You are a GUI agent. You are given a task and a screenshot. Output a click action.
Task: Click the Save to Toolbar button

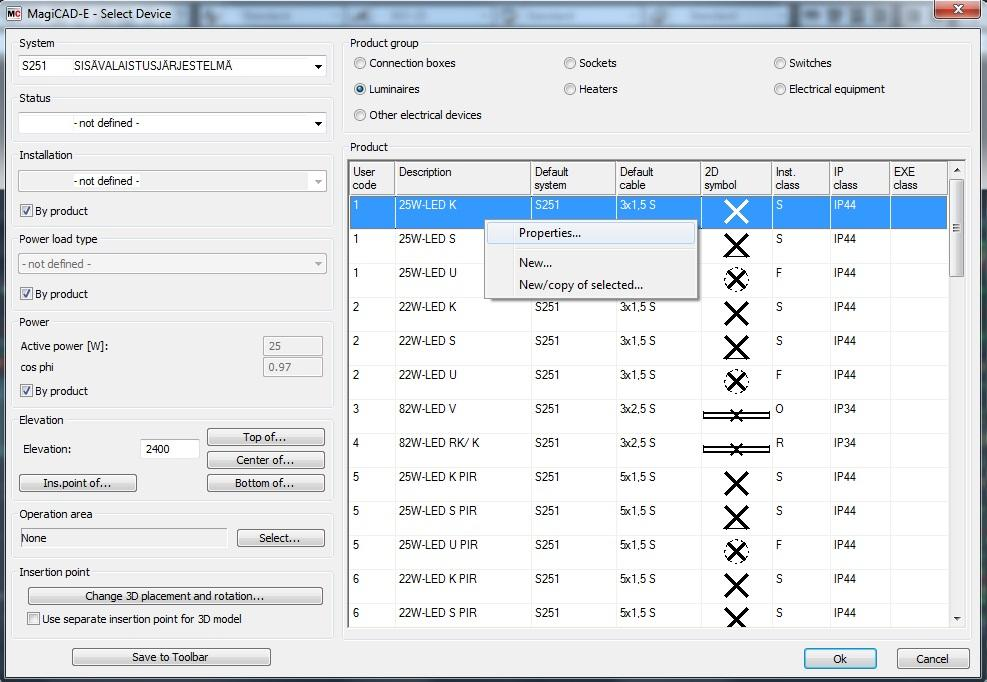[x=171, y=657]
